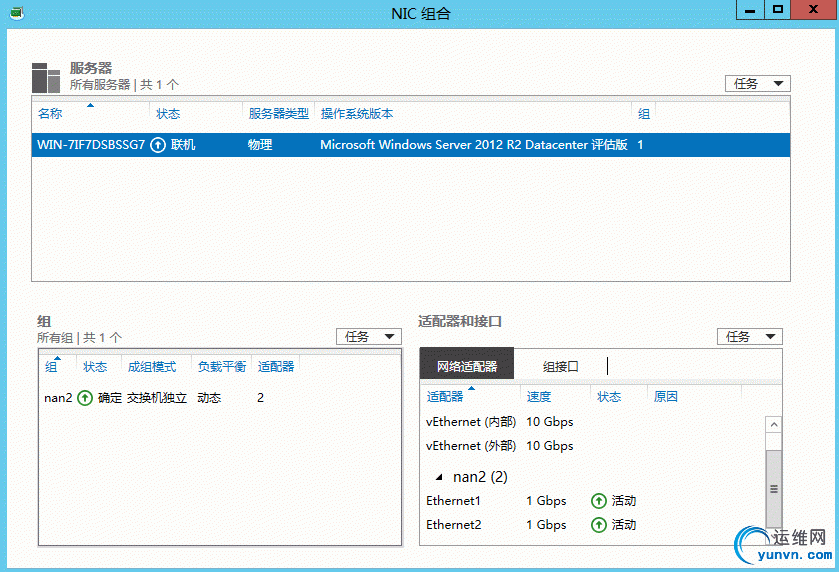The width and height of the screenshot is (839, 572).
Task: Sort teams by 适配器 column header
Action: [276, 367]
